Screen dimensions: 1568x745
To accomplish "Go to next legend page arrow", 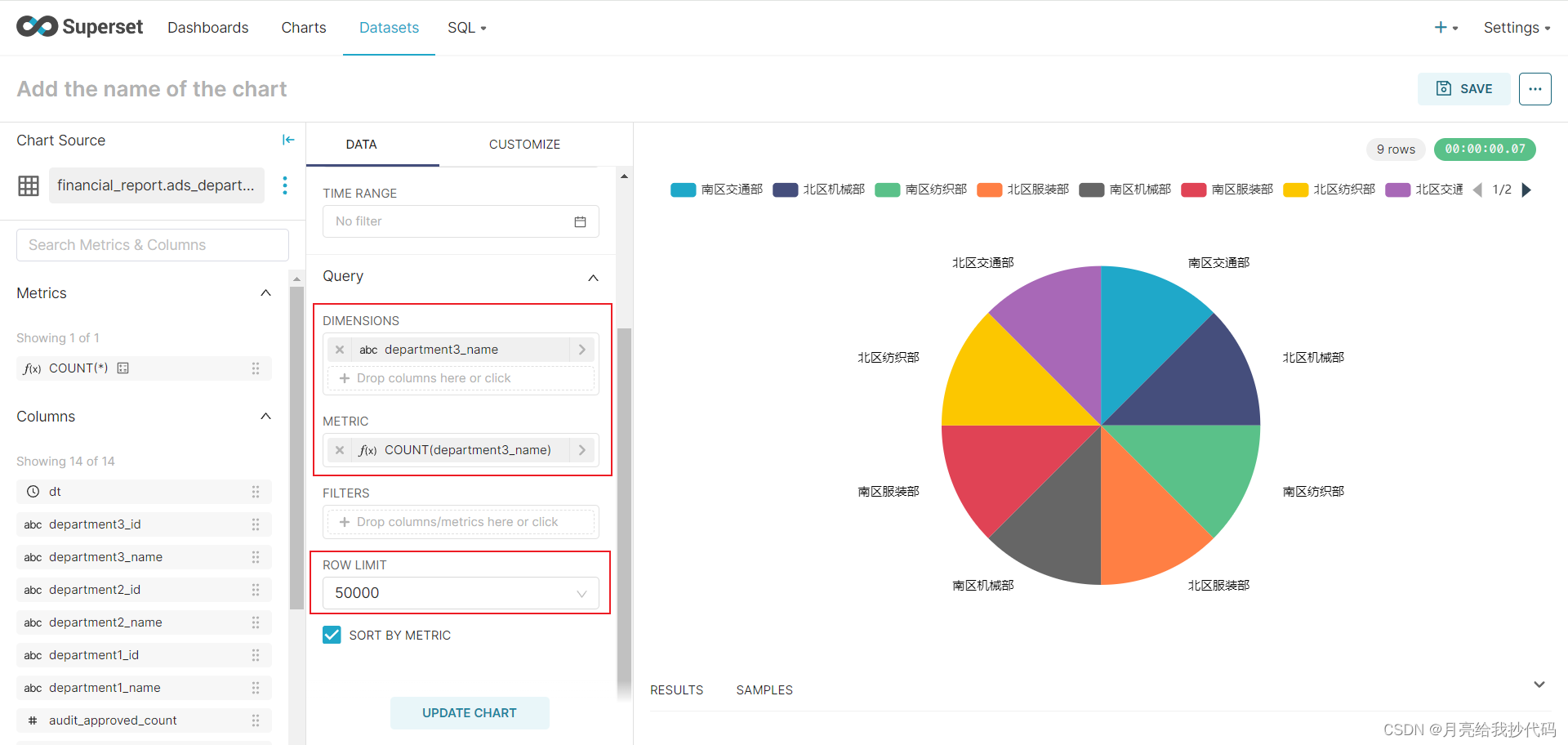I will click(x=1526, y=190).
